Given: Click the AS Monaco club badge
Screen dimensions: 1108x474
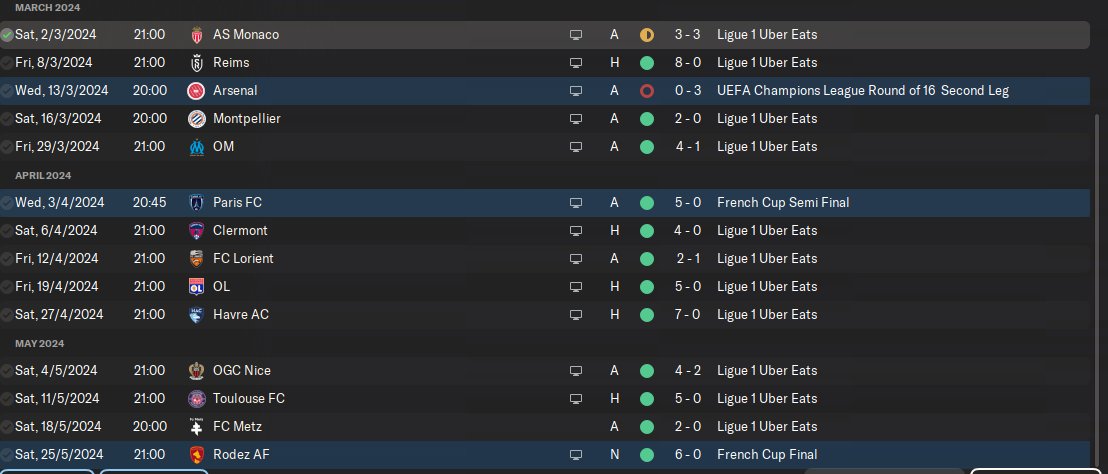Looking at the screenshot, I should (x=196, y=35).
